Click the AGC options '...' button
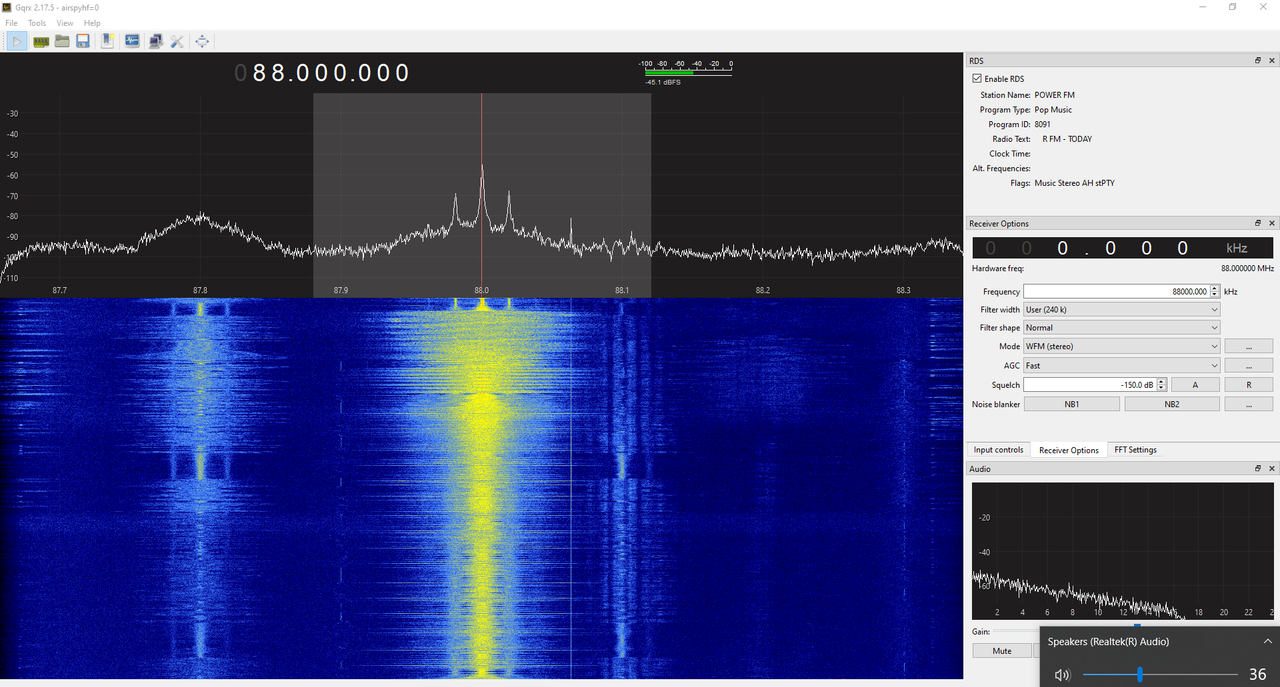Image resolution: width=1280 pixels, height=687 pixels. 1248,366
